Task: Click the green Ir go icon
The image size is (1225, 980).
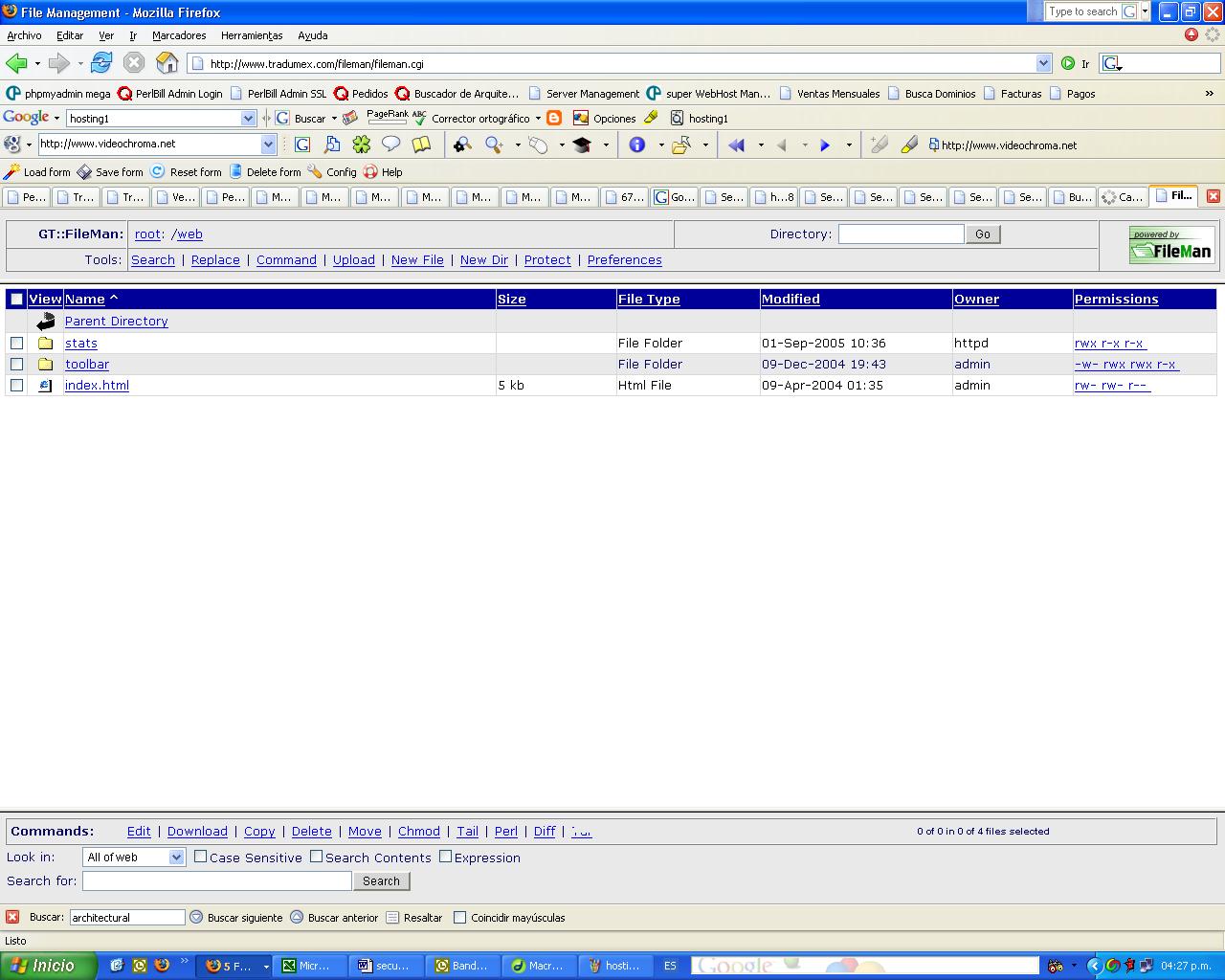Action: [x=1068, y=64]
